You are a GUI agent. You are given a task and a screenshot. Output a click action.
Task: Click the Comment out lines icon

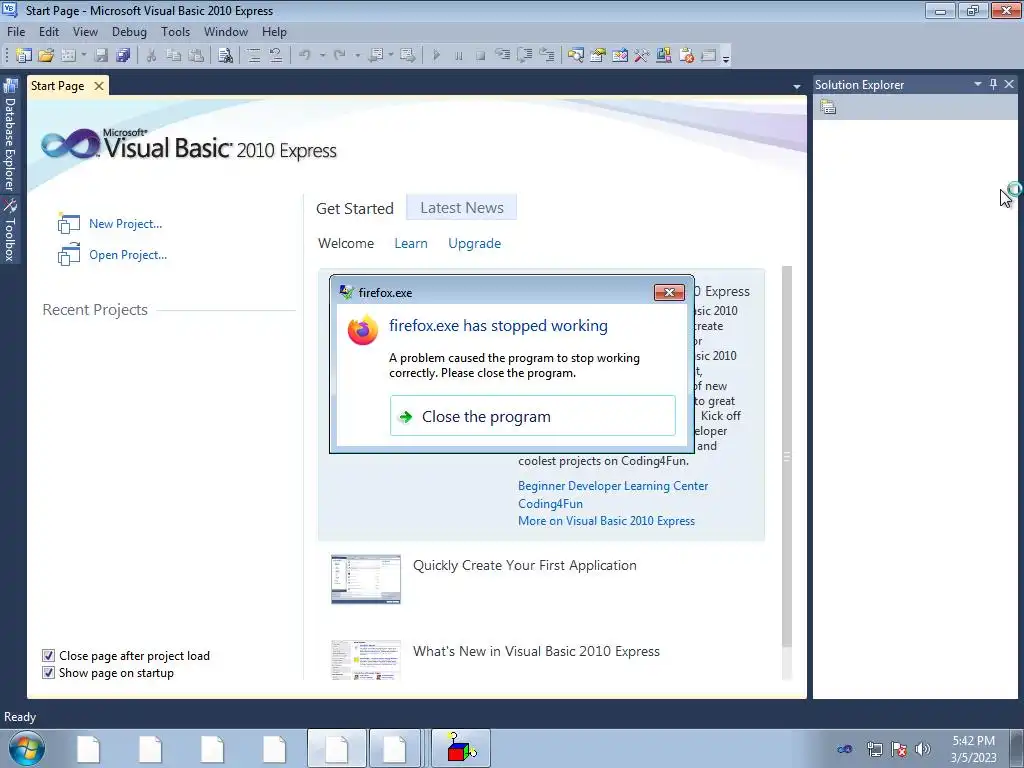click(253, 56)
